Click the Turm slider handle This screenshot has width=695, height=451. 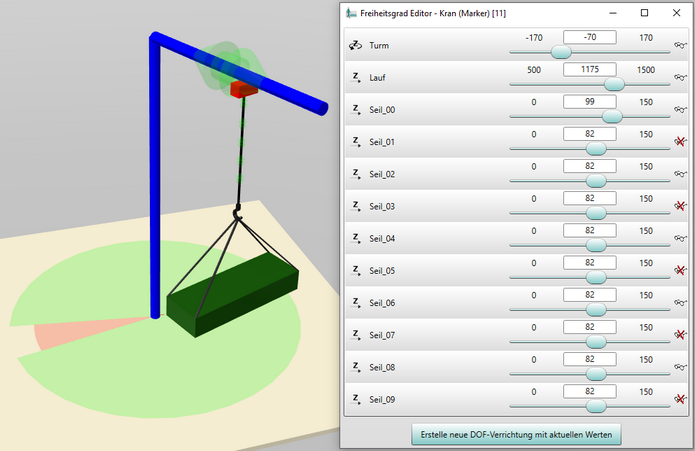point(561,52)
